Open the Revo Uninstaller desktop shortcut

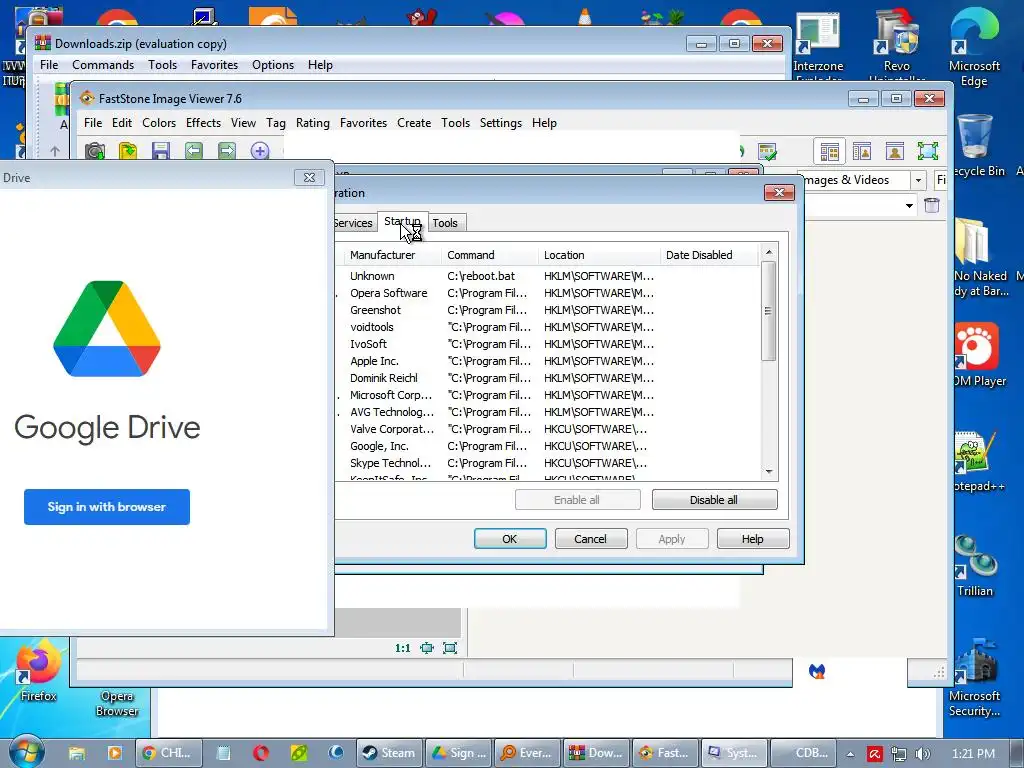[897, 44]
